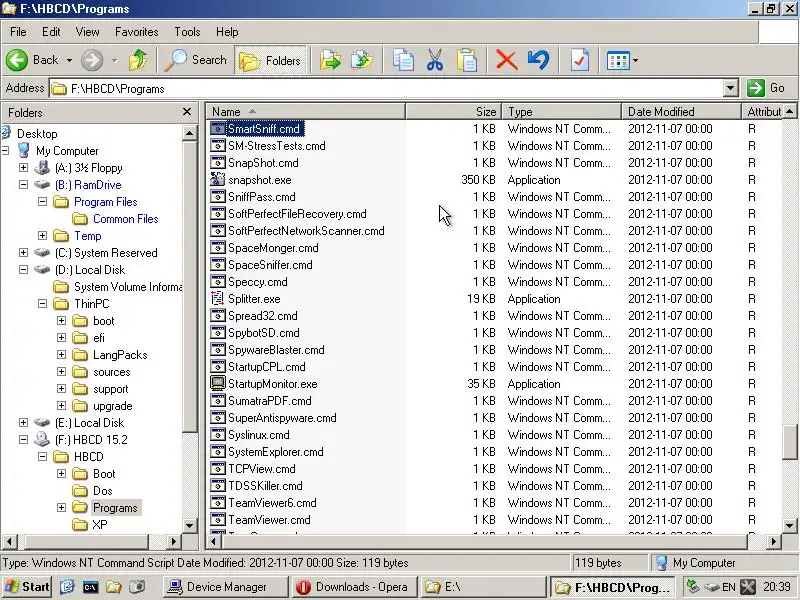Click the Copy toolbar icon
This screenshot has height=600, width=800.
[403, 60]
